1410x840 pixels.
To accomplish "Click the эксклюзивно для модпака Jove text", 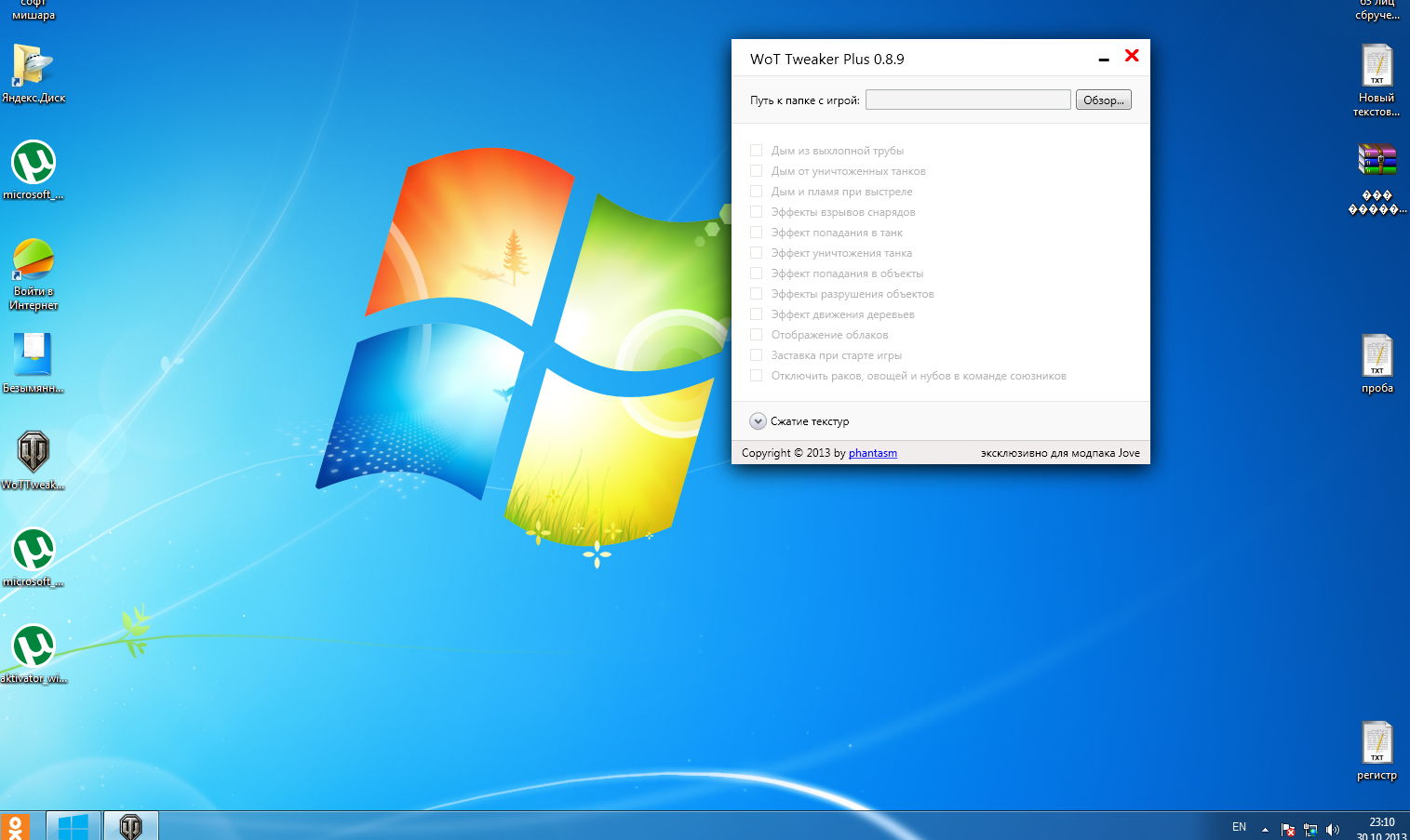I will (1060, 453).
